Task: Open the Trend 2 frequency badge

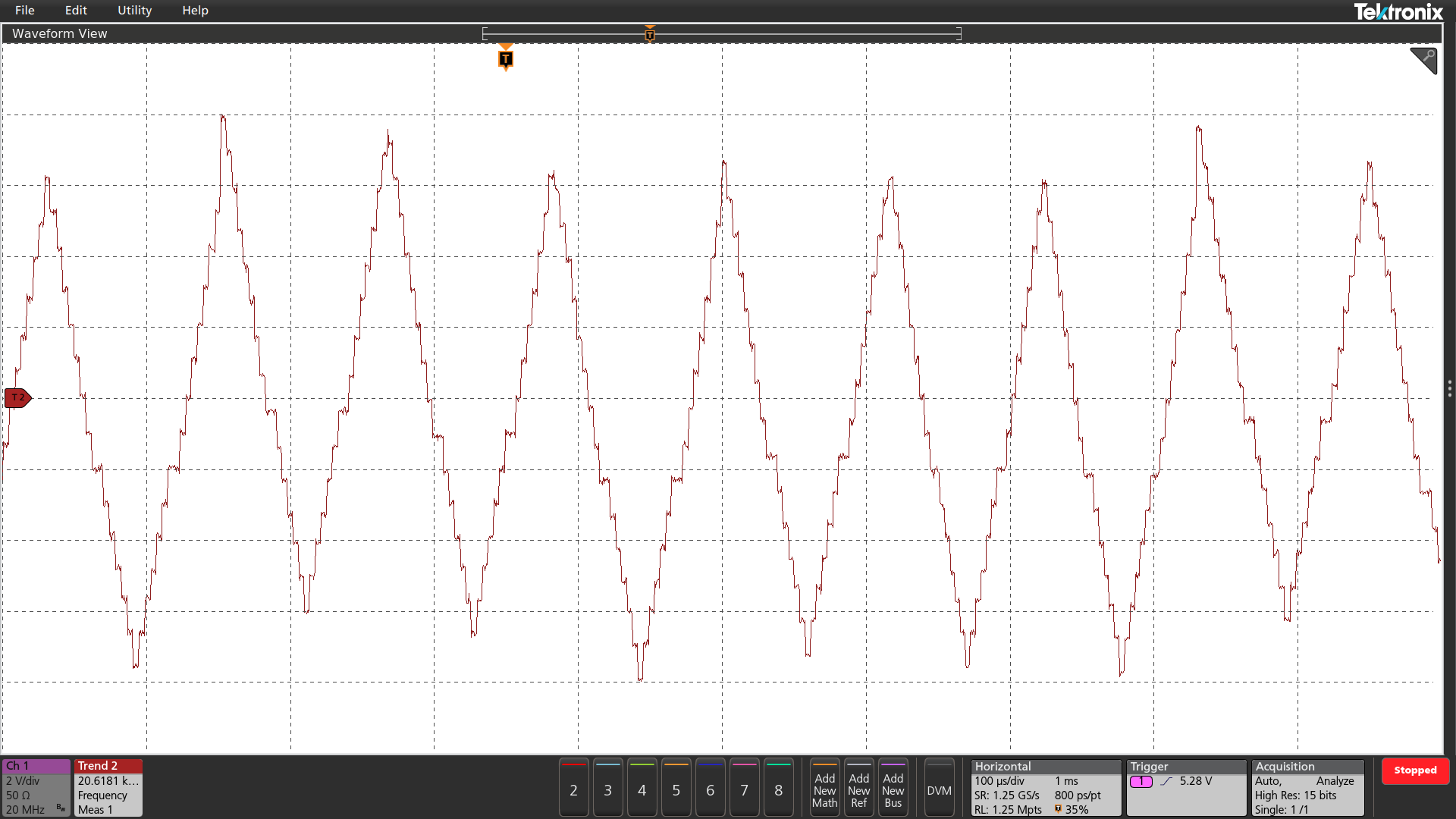Action: [x=108, y=787]
